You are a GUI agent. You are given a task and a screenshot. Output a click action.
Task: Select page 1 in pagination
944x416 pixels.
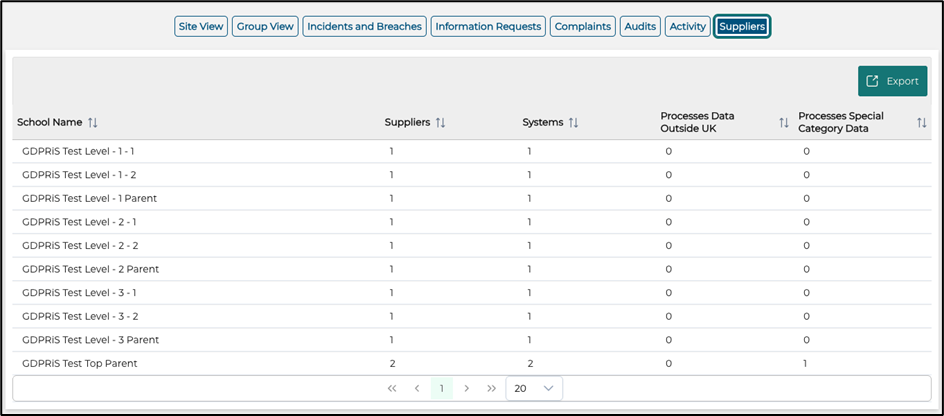(442, 388)
